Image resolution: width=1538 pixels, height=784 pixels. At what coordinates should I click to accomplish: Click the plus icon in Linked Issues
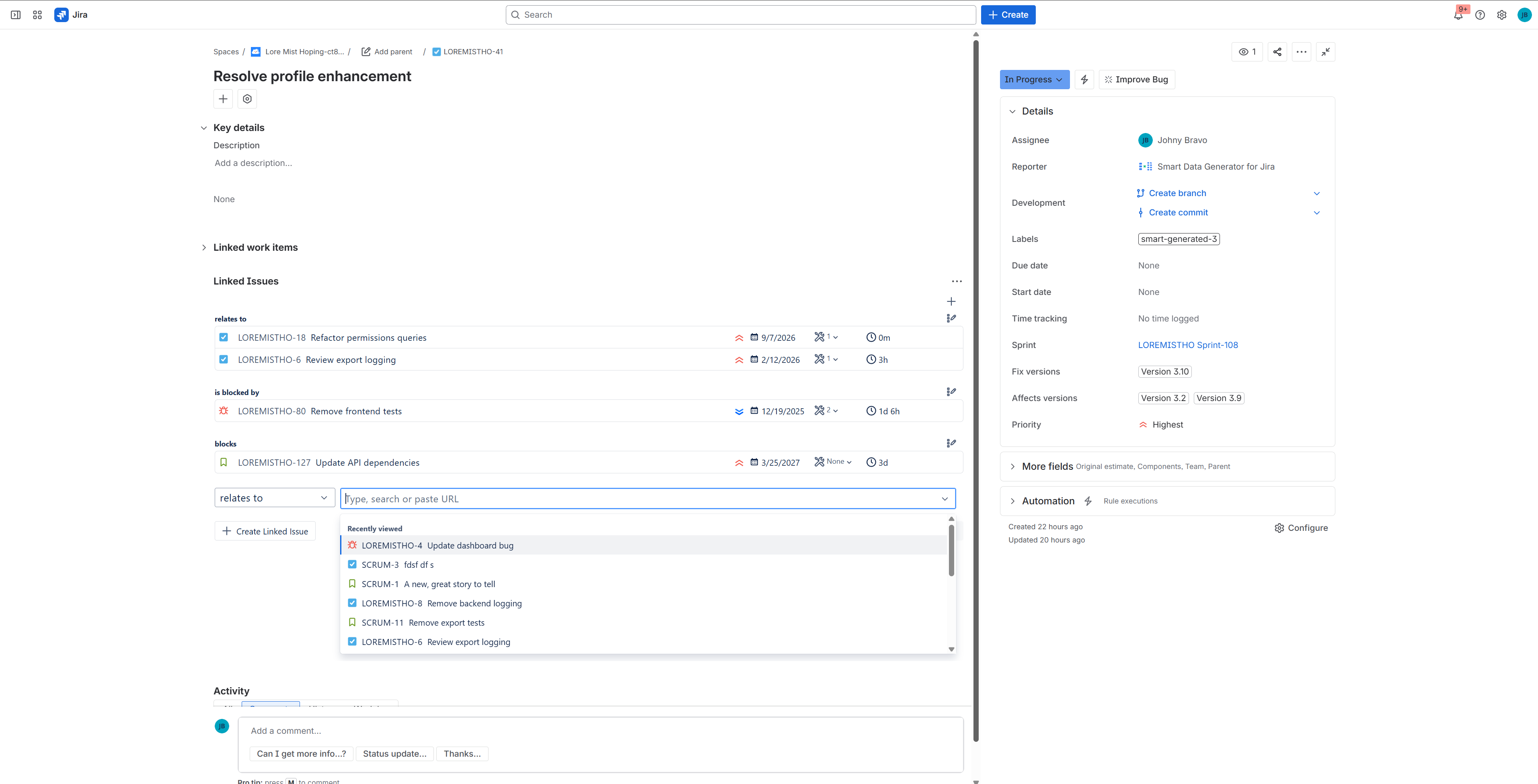951,301
